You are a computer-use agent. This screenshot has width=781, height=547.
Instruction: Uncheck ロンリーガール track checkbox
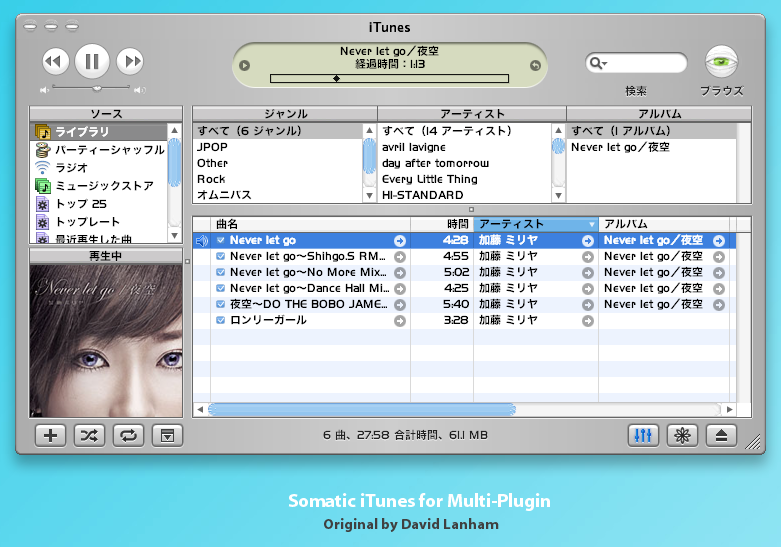(x=221, y=320)
